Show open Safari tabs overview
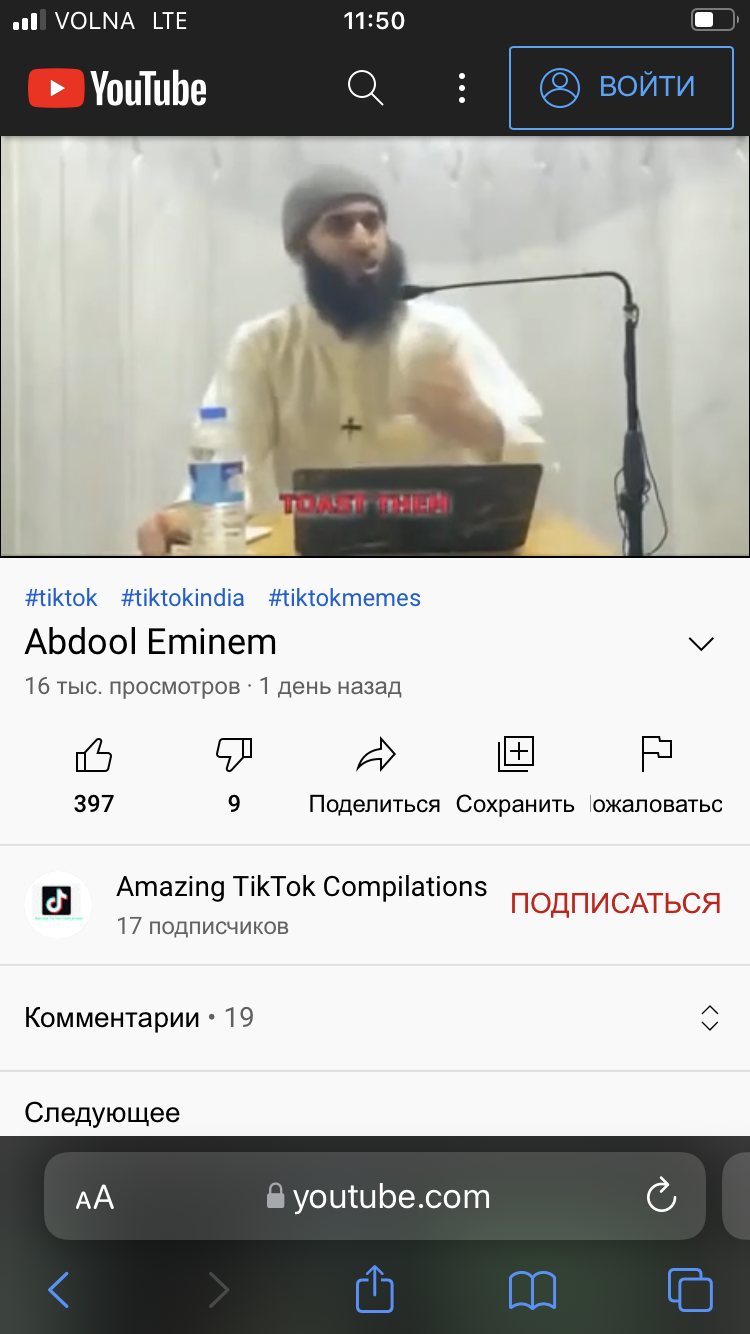Screen dimensions: 750x1334 (x=690, y=1289)
